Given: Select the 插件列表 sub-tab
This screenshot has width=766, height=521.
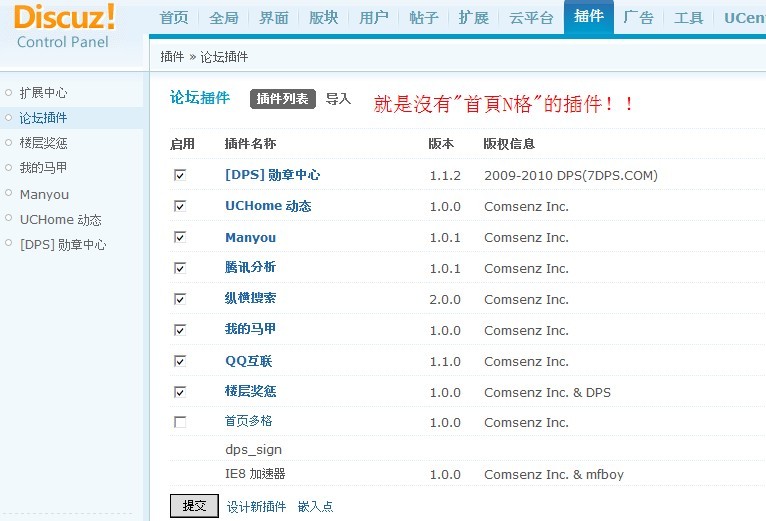Looking at the screenshot, I should [282, 99].
